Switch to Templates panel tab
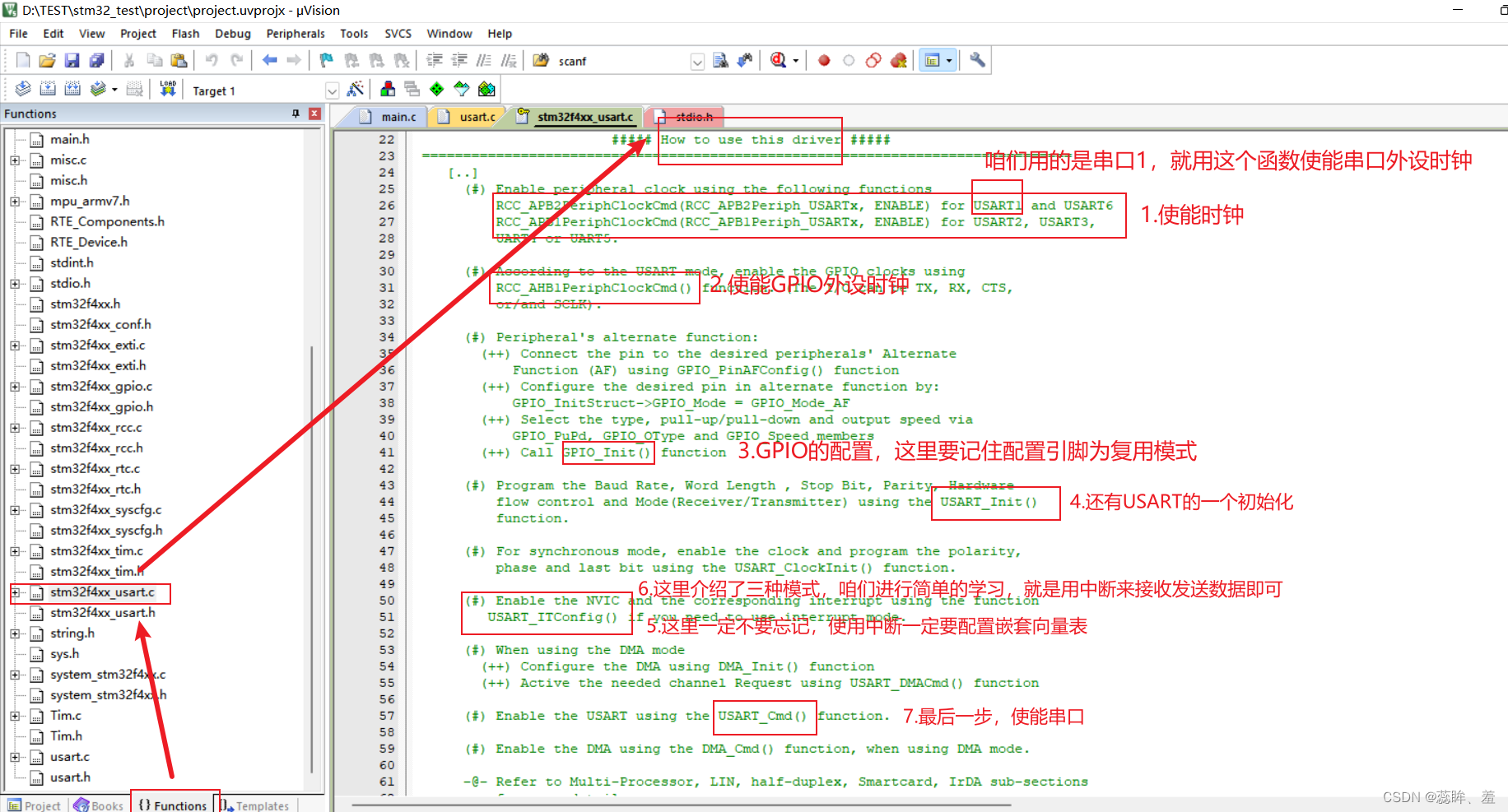 coord(255,805)
